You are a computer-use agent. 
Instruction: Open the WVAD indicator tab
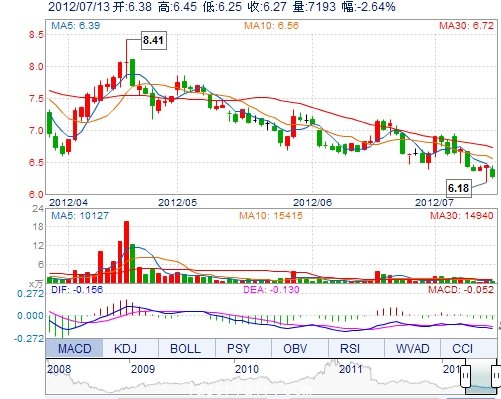pyautogui.click(x=412, y=348)
